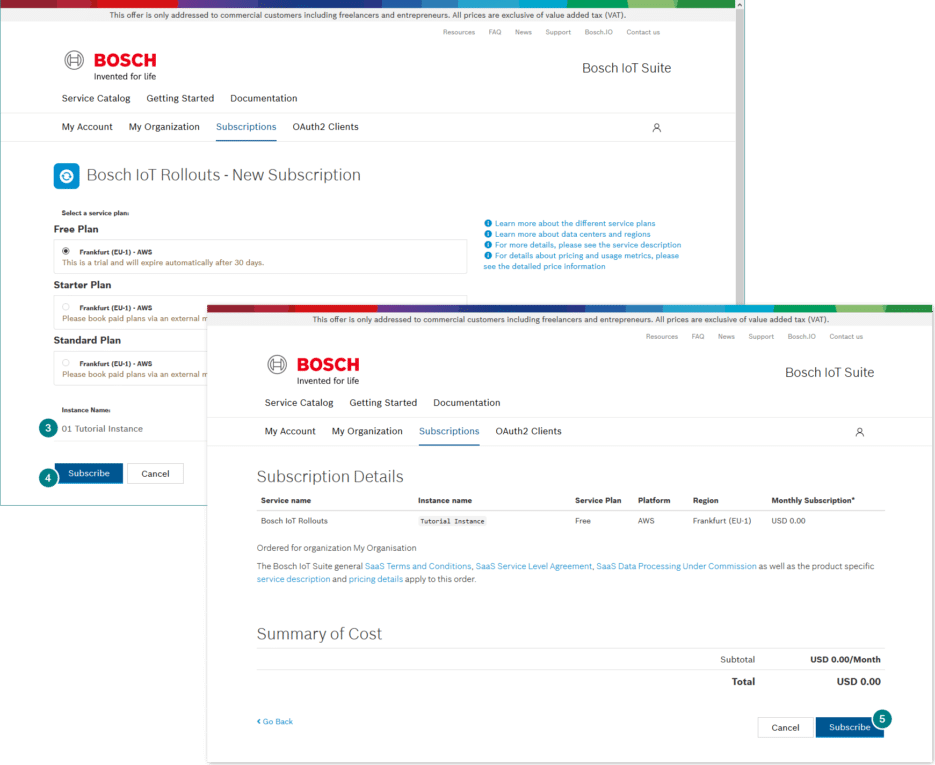Click inside the Instance Name field
The height and width of the screenshot is (765, 935).
coord(100,427)
